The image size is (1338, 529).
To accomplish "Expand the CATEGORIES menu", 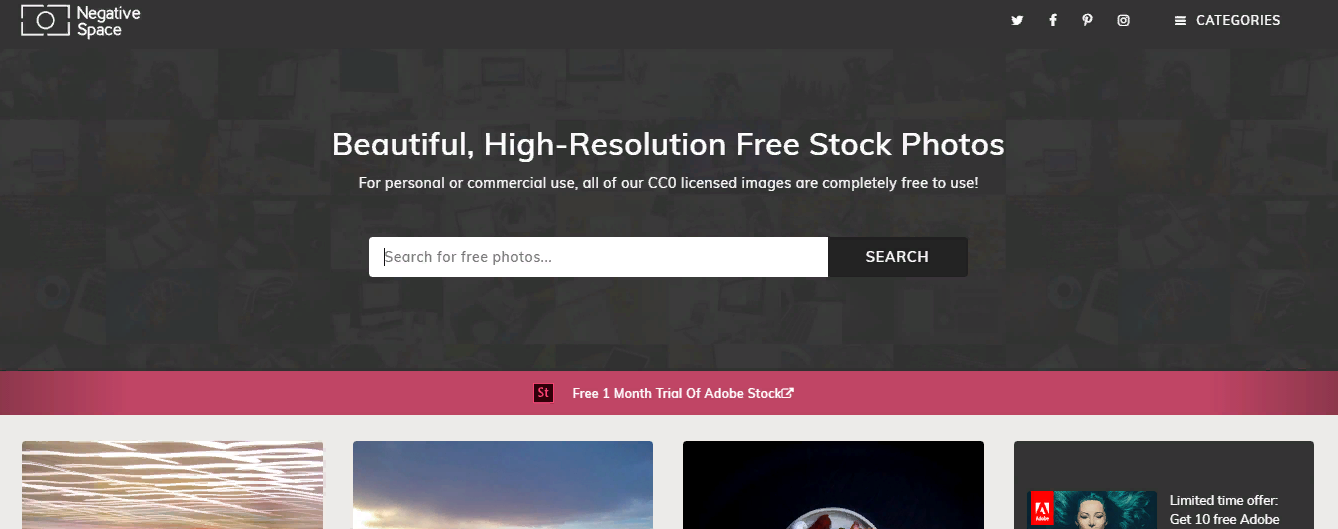I will tap(1227, 20).
